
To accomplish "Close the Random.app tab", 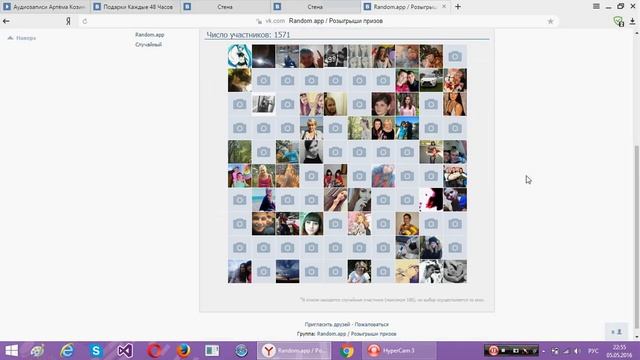I will pyautogui.click(x=444, y=7).
